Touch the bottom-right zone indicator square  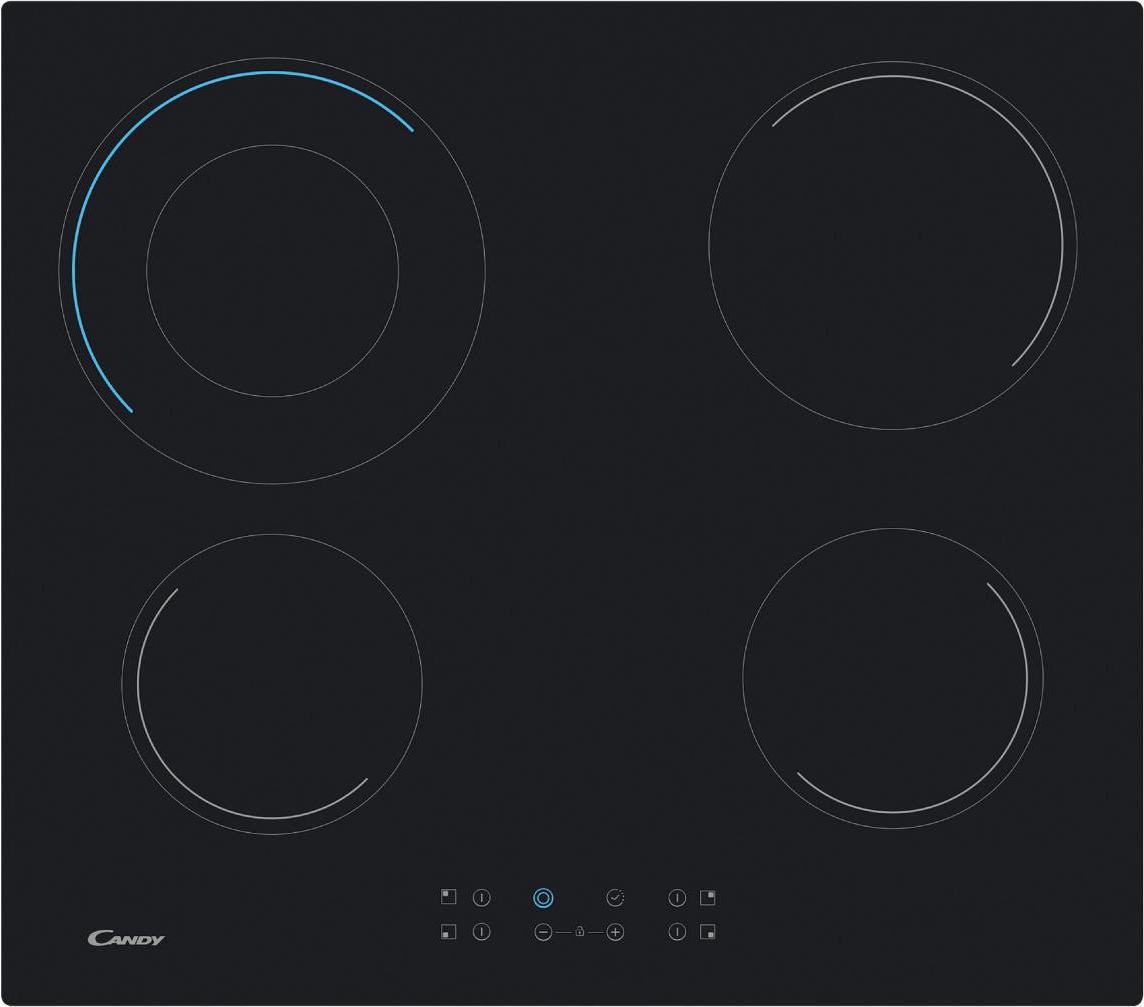(708, 932)
